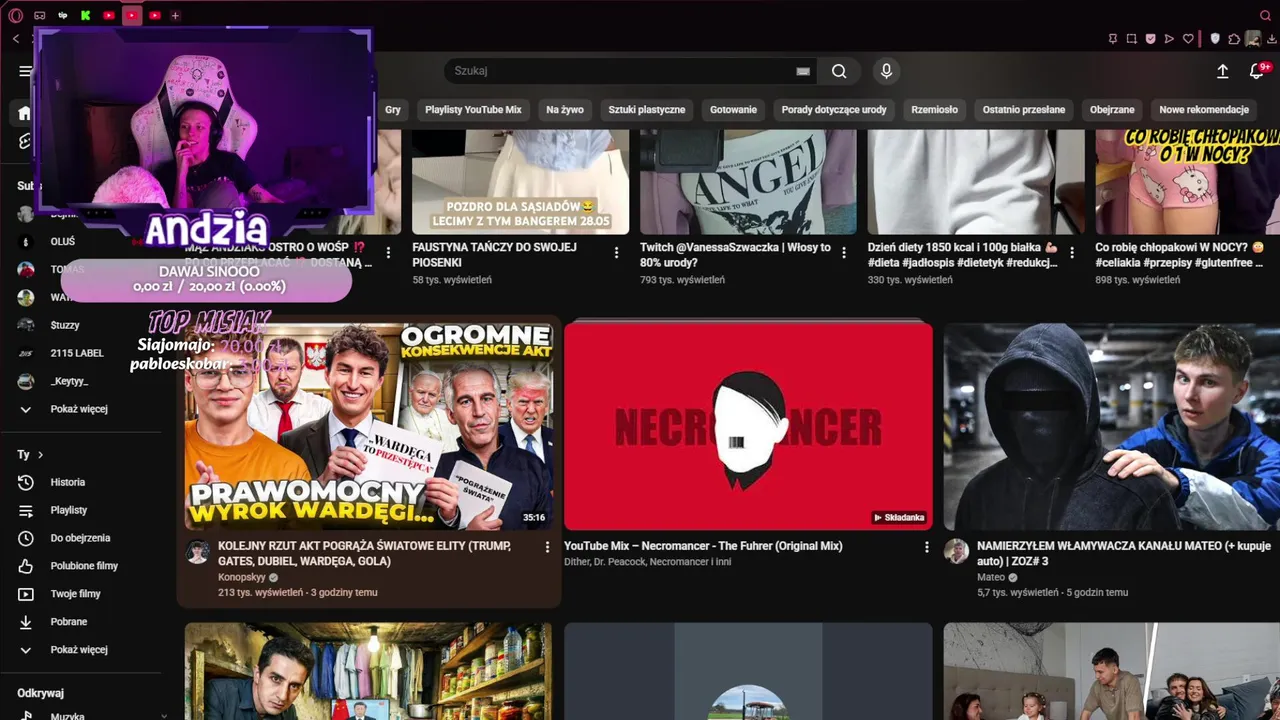The width and height of the screenshot is (1280, 720).
Task: Select the Ostatnio przesłane chip
Action: tap(1024, 110)
